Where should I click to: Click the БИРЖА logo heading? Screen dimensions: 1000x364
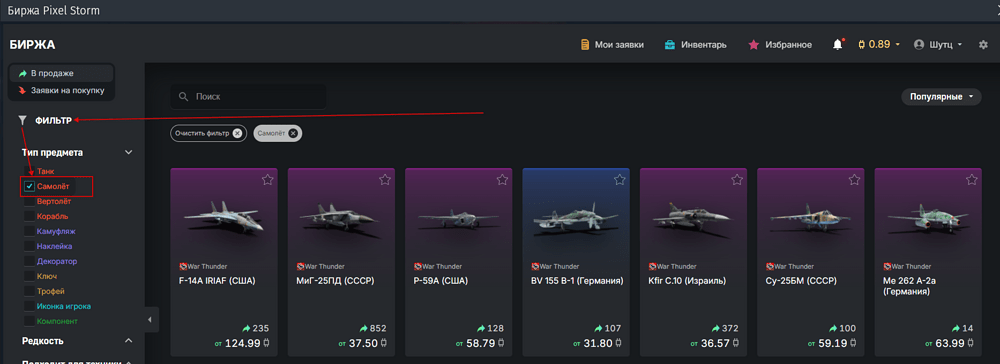(x=33, y=45)
